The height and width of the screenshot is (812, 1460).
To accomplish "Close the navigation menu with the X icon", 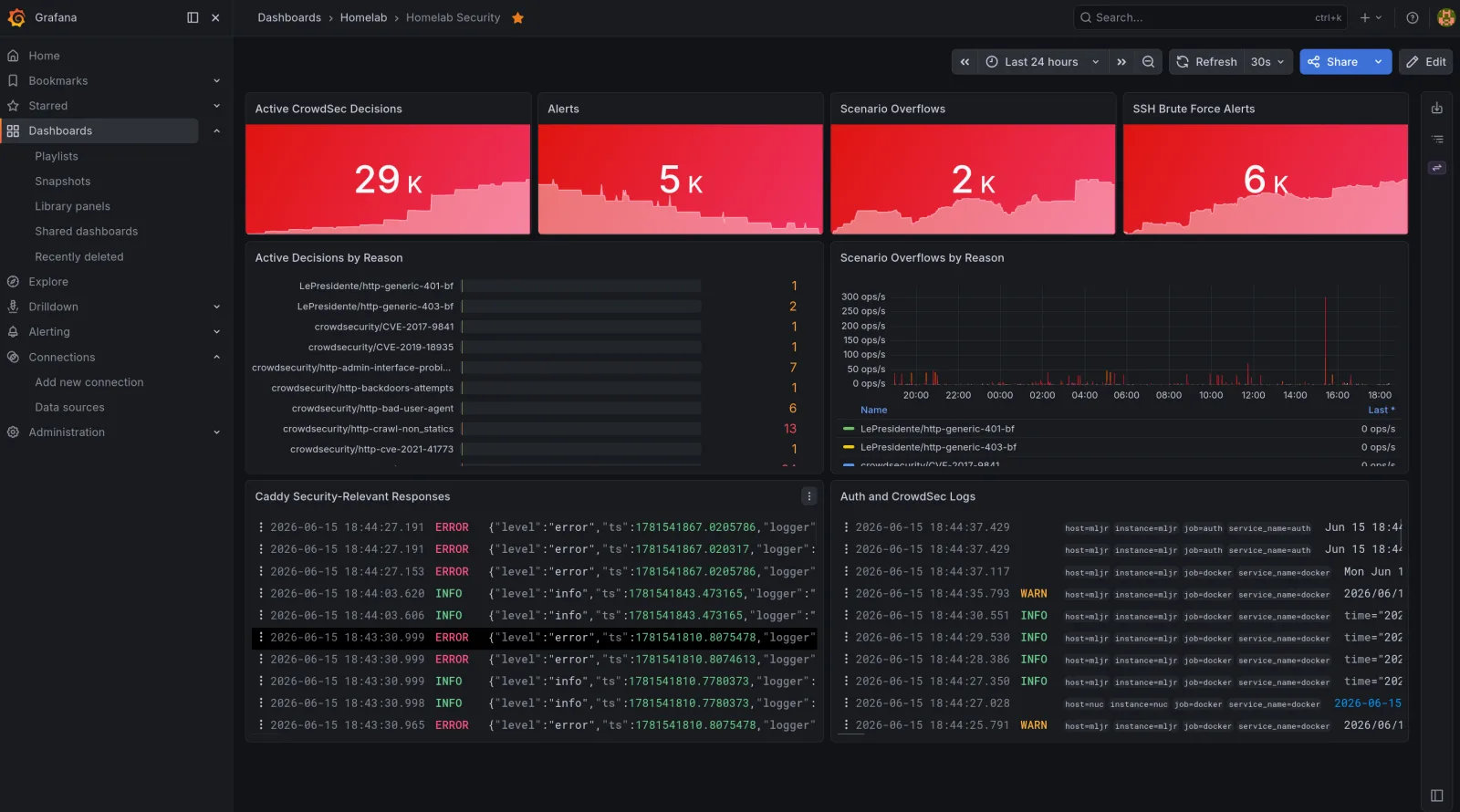I will coord(215,17).
